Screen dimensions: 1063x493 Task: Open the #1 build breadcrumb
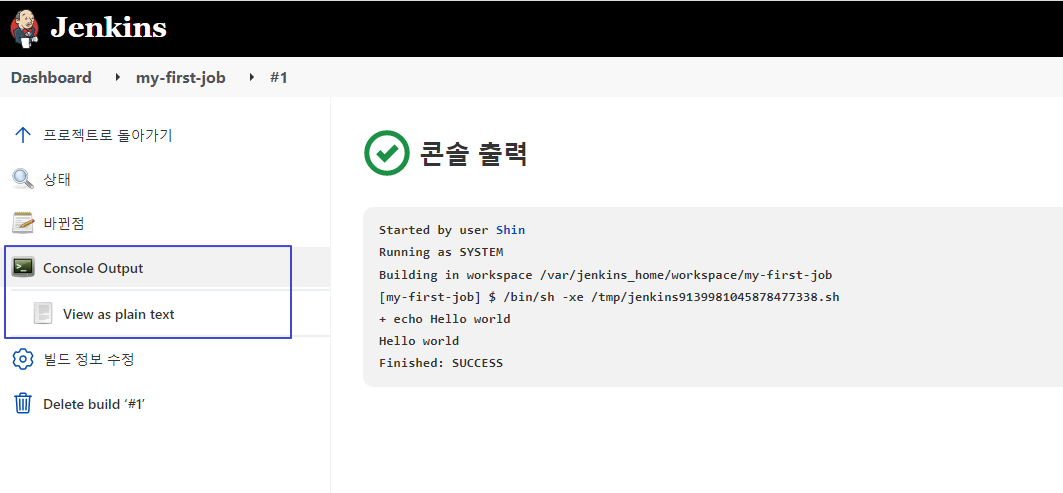279,77
